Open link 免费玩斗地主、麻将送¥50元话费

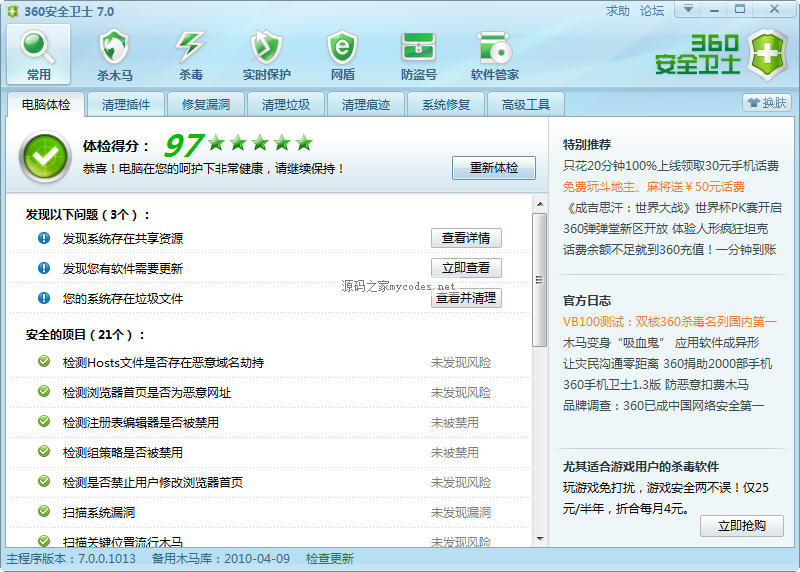tap(654, 187)
